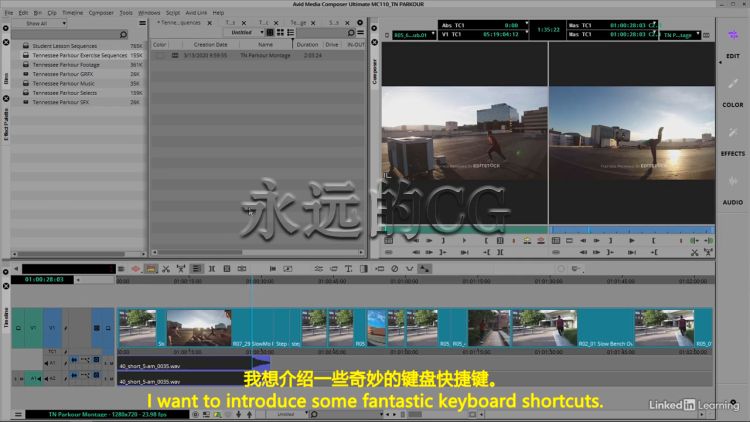
Task: Open the Avid Link menu
Action: point(196,12)
